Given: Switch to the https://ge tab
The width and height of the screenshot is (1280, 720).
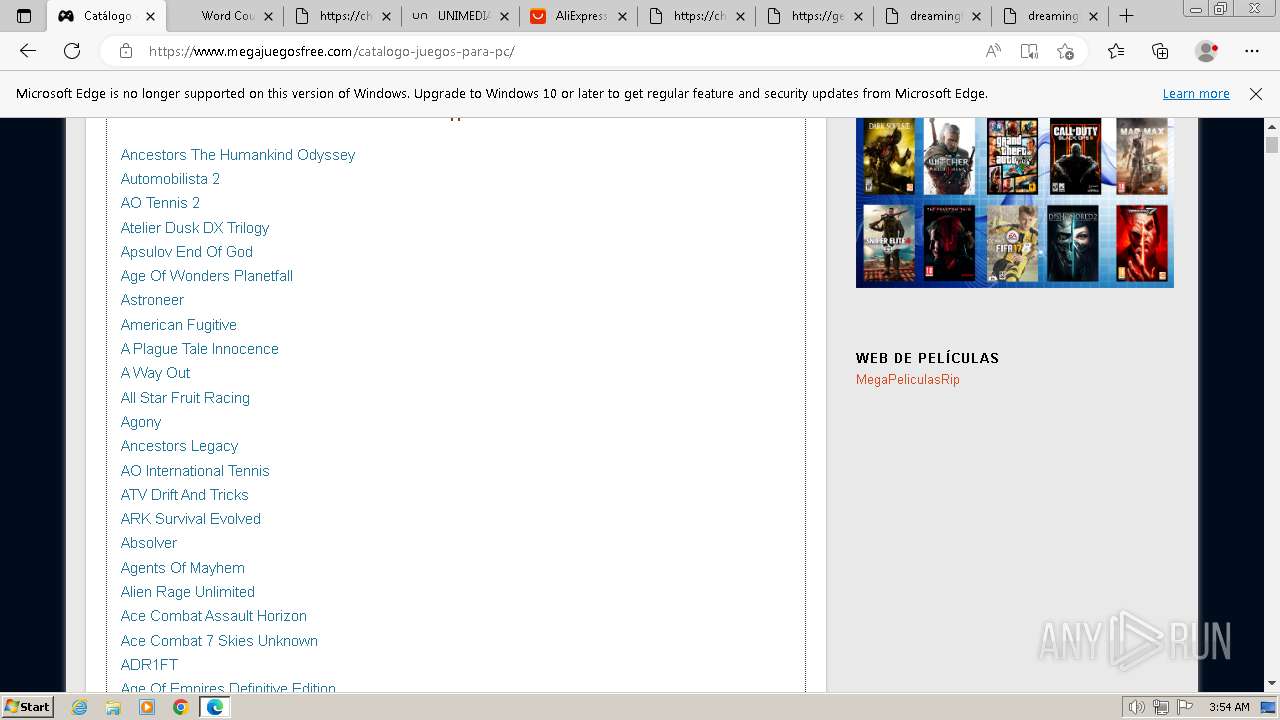Looking at the screenshot, I should (815, 16).
